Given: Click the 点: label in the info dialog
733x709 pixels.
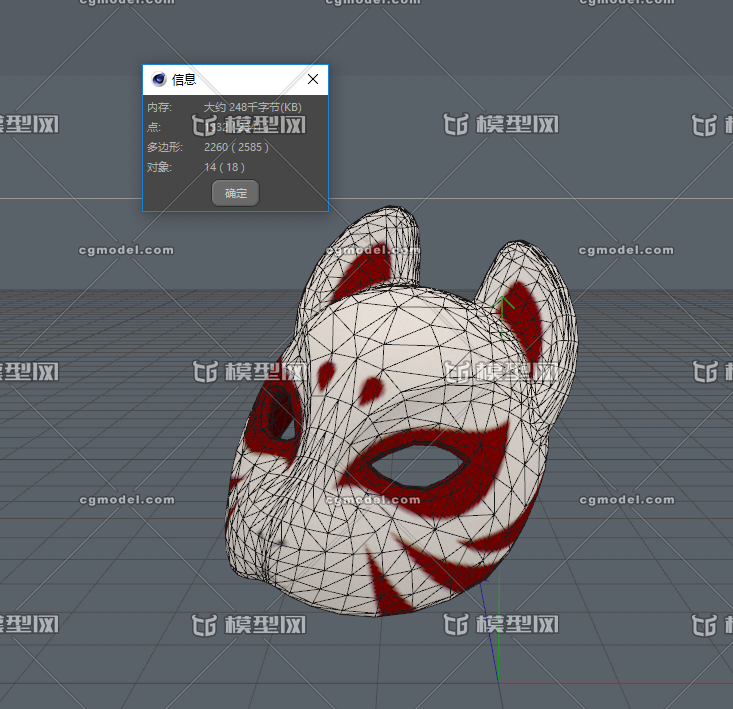Looking at the screenshot, I should tap(154, 127).
